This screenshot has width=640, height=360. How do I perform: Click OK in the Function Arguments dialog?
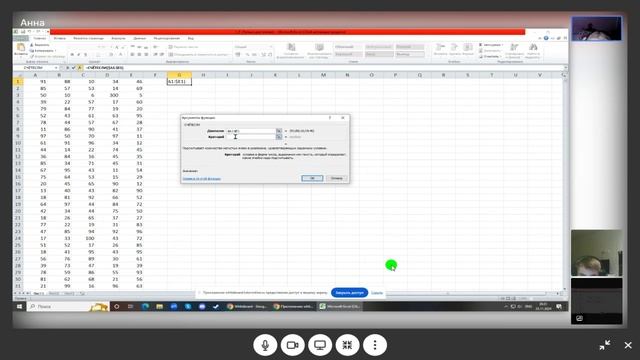point(312,178)
